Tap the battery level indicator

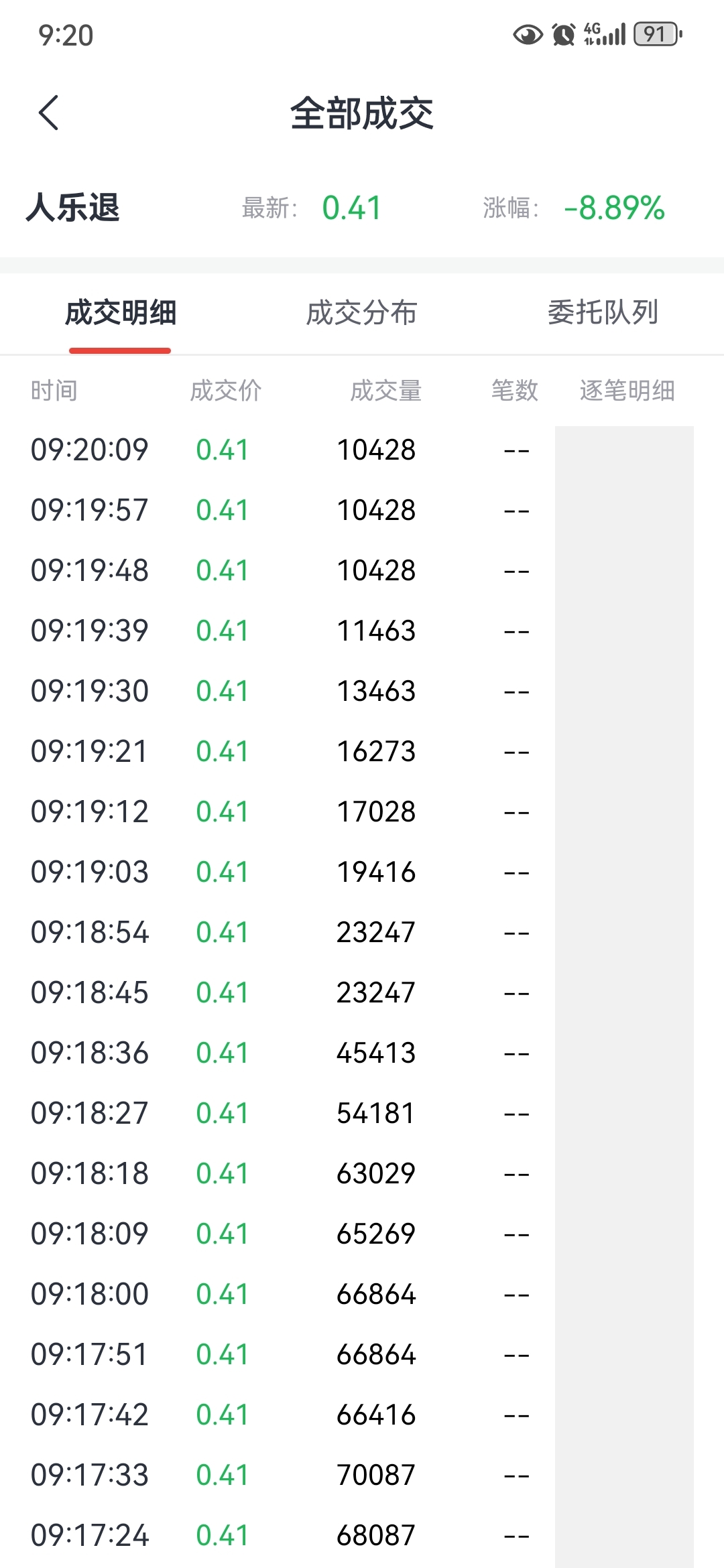point(658,34)
